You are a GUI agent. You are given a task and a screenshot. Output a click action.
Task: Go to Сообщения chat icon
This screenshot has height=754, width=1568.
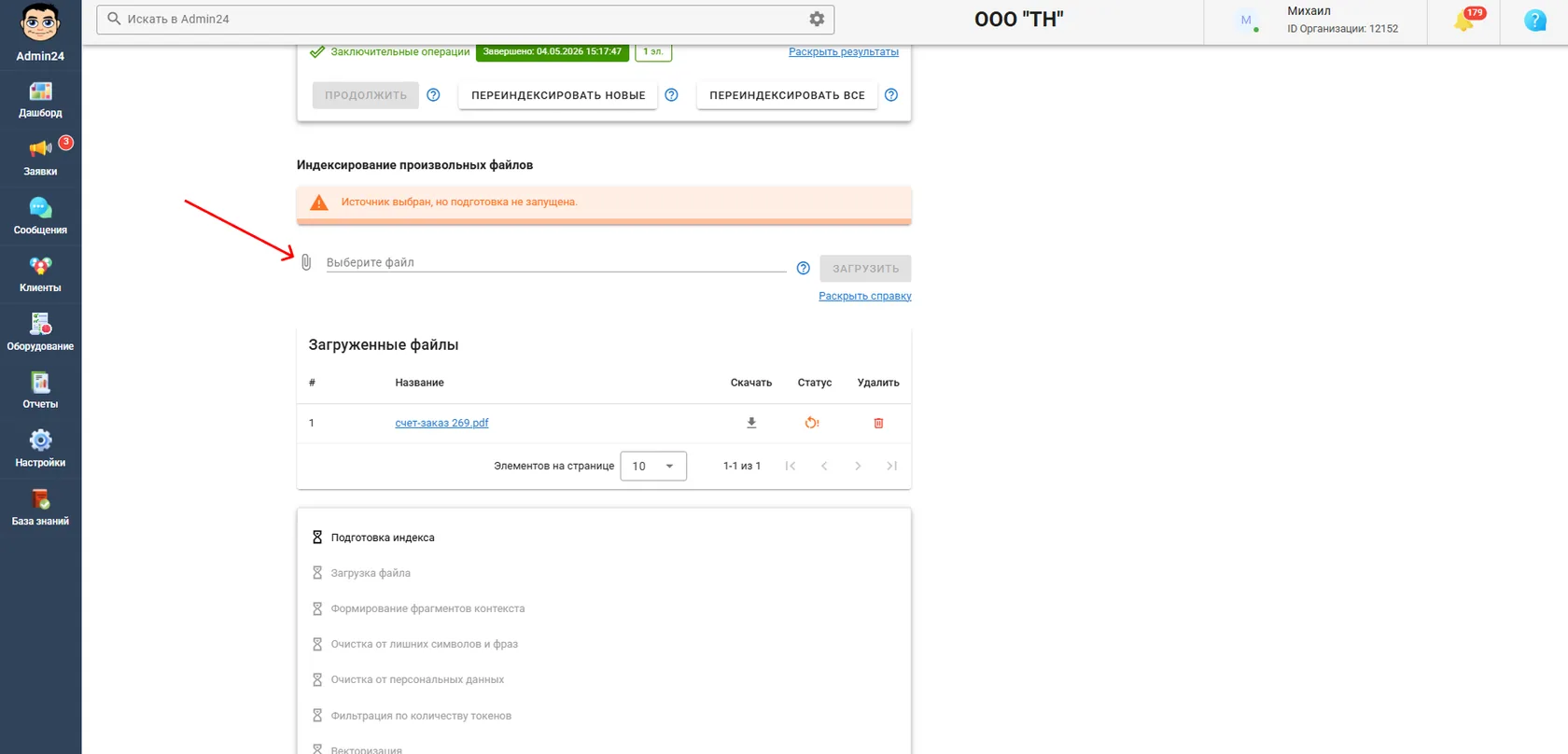point(40,216)
